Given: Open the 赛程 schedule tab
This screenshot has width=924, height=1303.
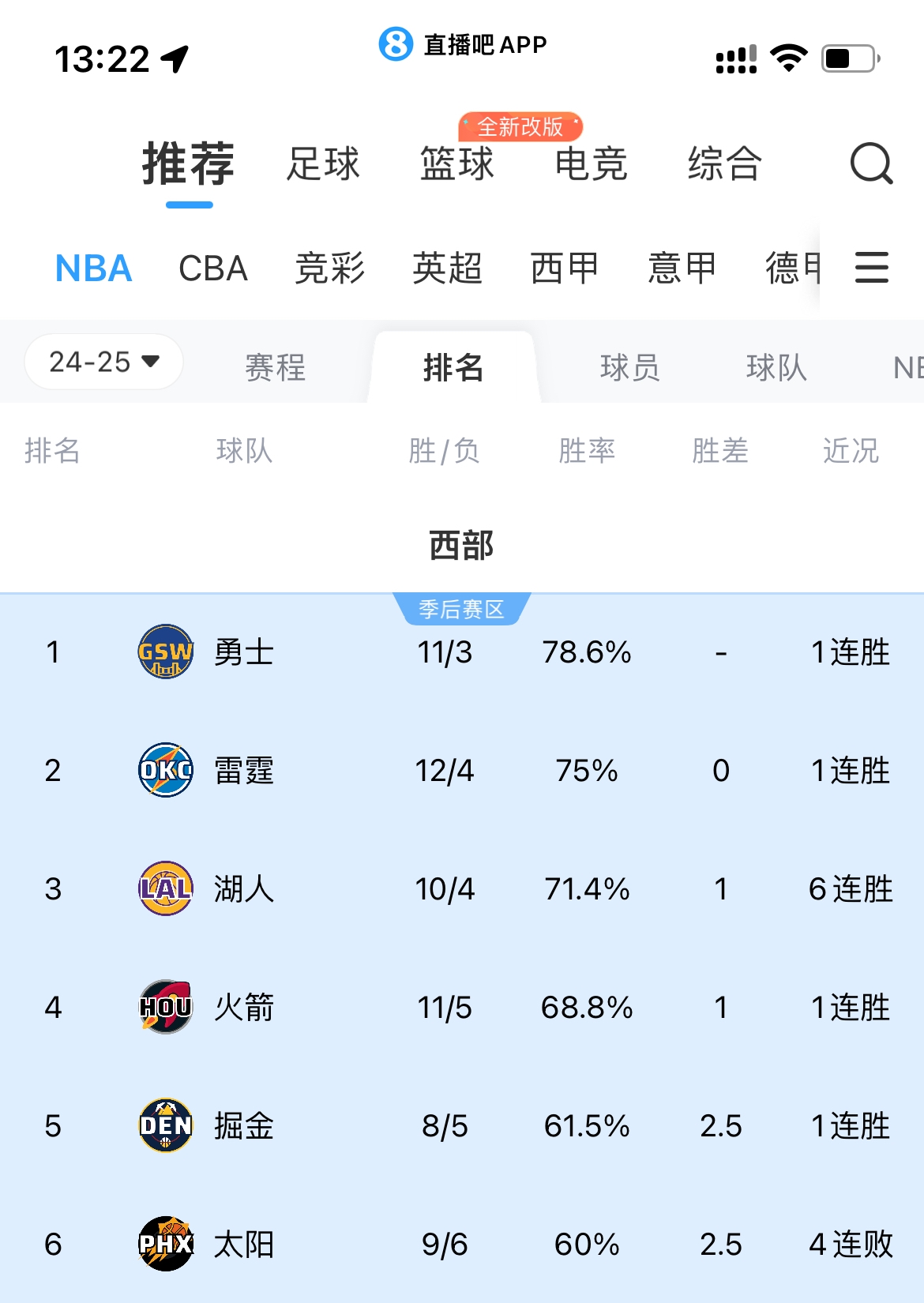Looking at the screenshot, I should 275,367.
